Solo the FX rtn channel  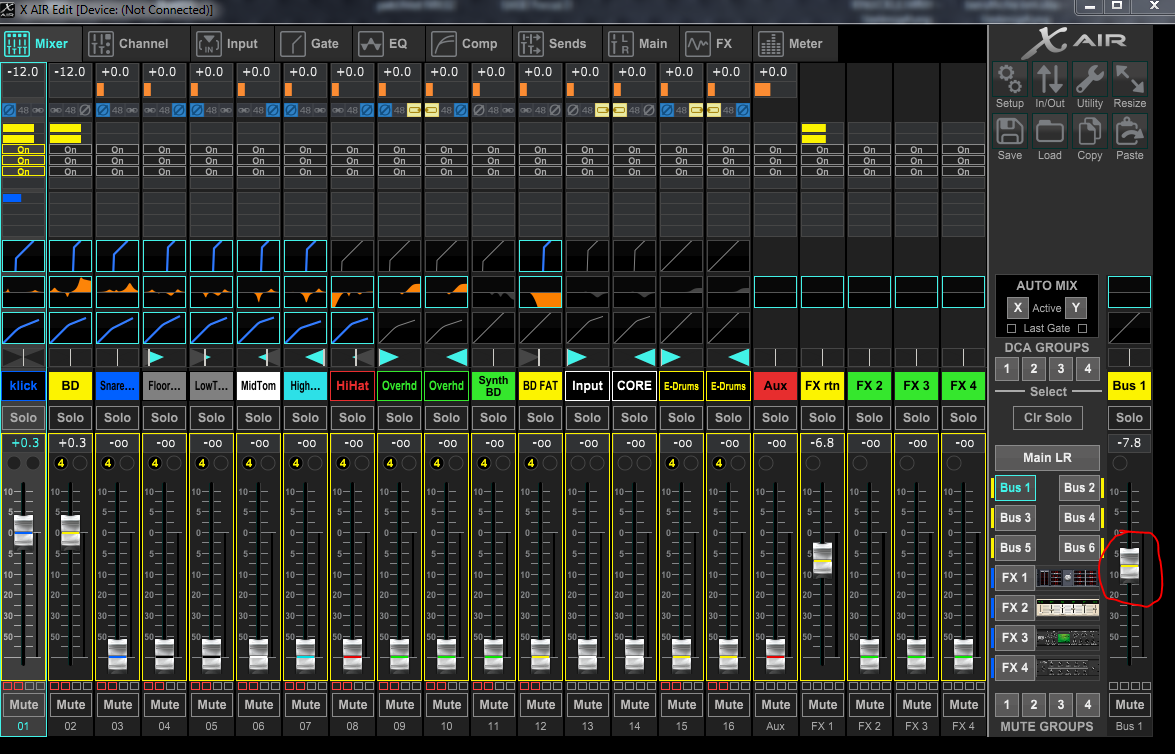tap(822, 417)
